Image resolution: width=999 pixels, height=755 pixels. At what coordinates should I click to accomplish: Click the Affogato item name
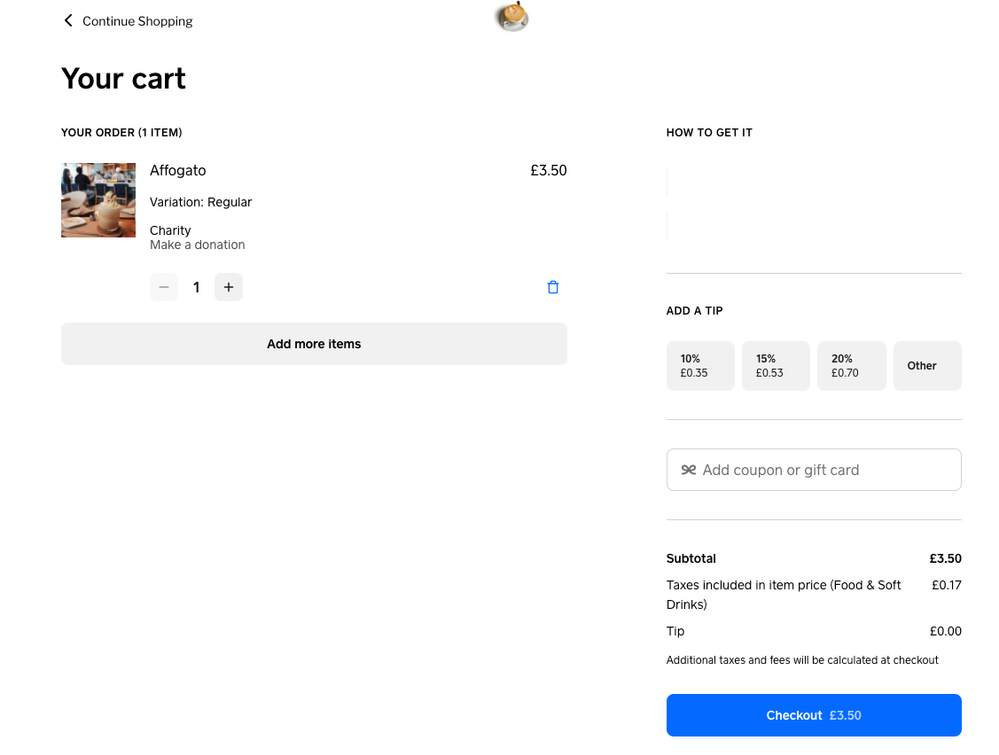click(x=178, y=171)
